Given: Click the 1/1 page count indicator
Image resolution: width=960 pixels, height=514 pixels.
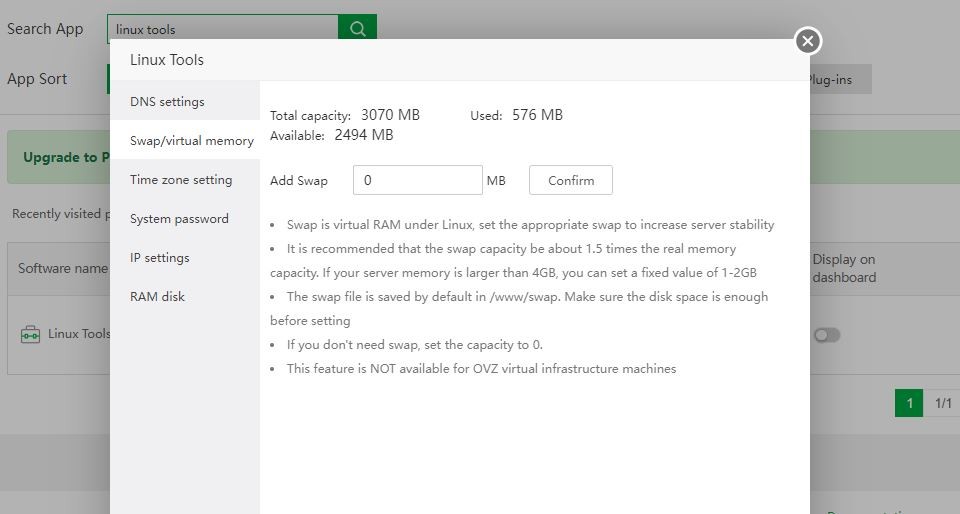Looking at the screenshot, I should point(942,403).
